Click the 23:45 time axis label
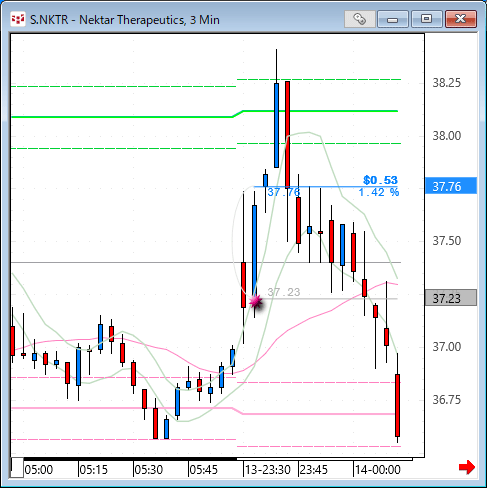487x488 pixels. [x=314, y=470]
